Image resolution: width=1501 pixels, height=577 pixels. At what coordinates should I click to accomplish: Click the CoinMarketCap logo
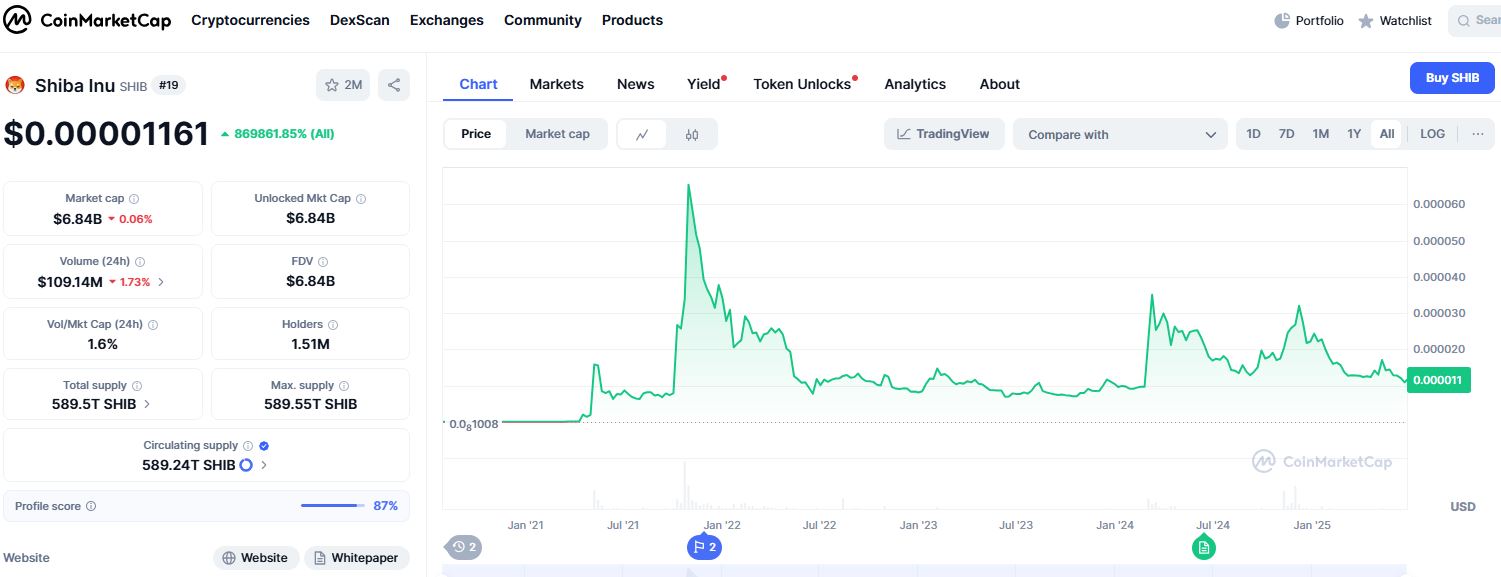pos(88,20)
